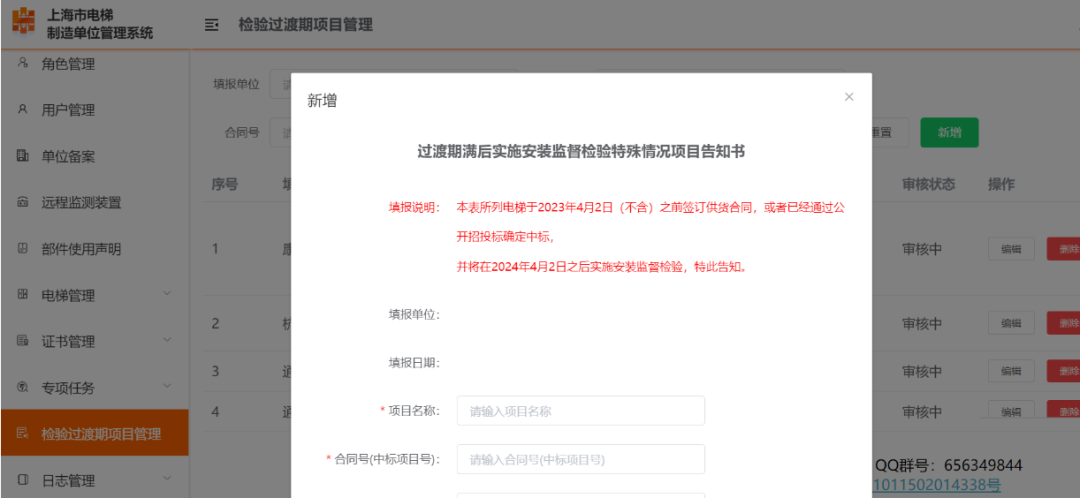Click the 电梯管理 sidebar icon

pos(23,295)
